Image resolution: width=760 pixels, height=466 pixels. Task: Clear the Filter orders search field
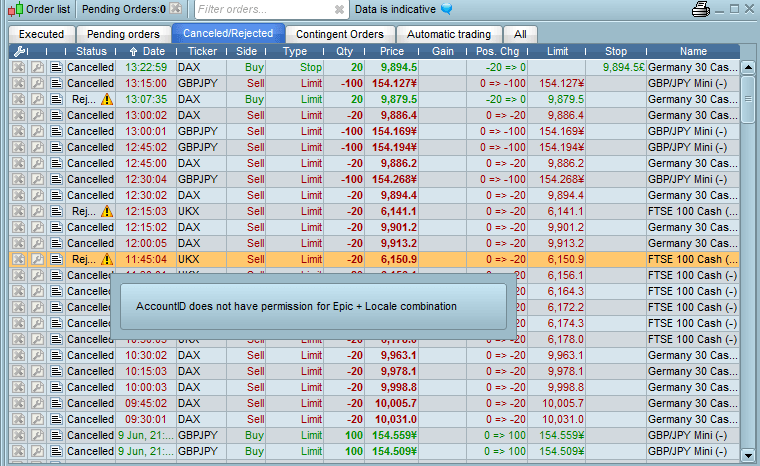click(x=339, y=10)
